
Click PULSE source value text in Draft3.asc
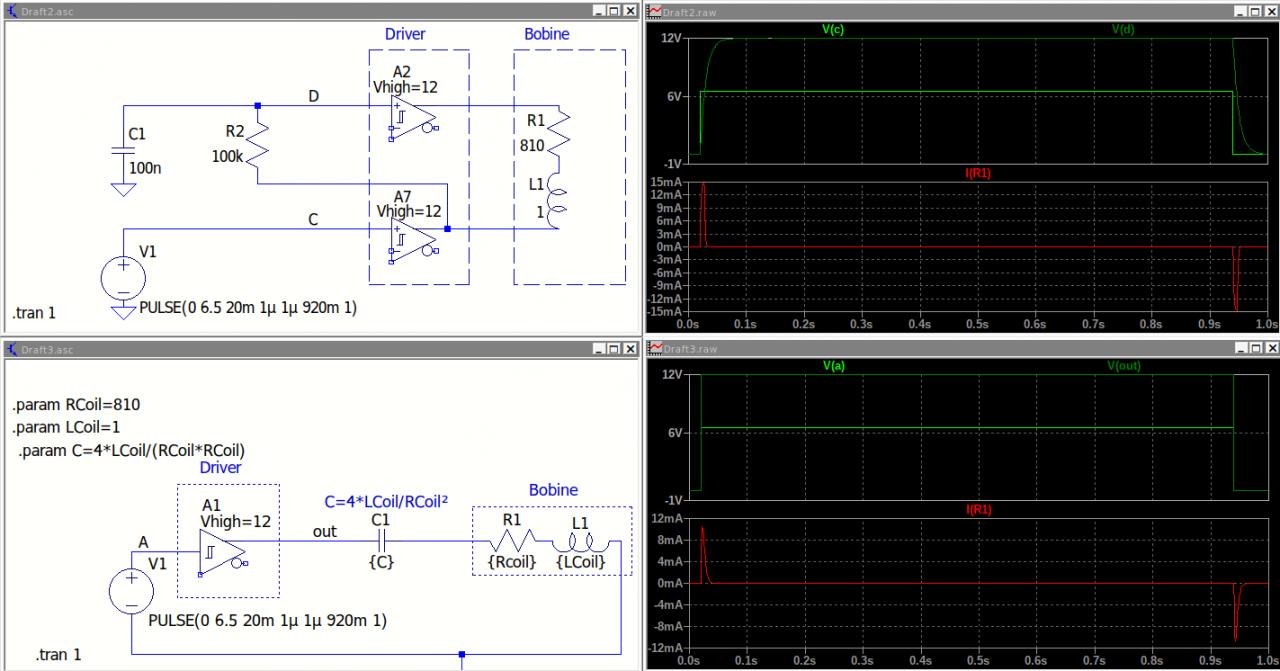point(267,620)
